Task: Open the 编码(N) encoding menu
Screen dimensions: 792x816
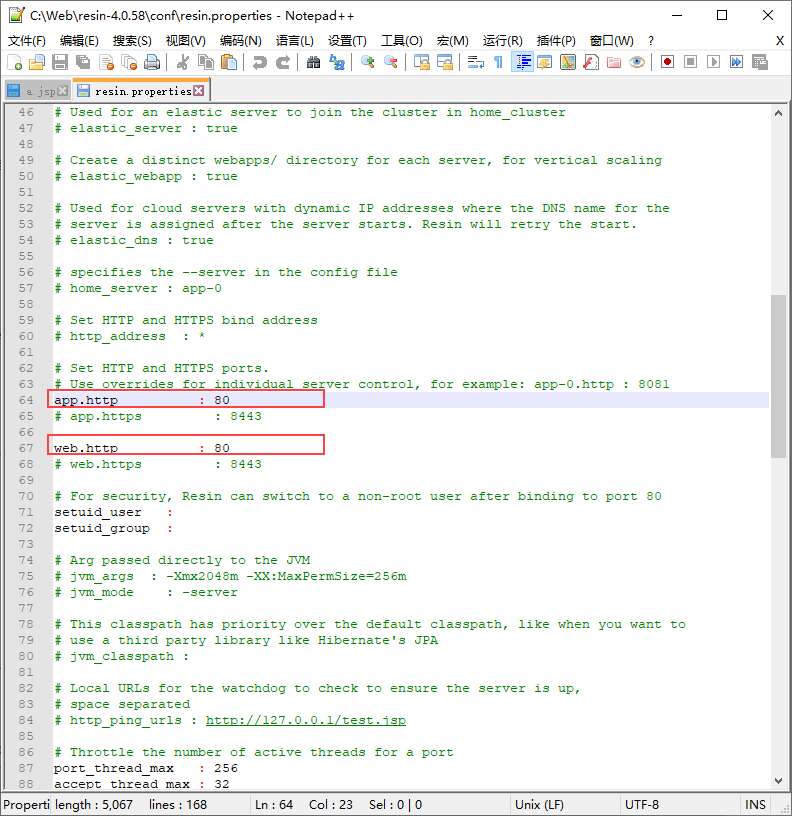Action: pos(240,41)
